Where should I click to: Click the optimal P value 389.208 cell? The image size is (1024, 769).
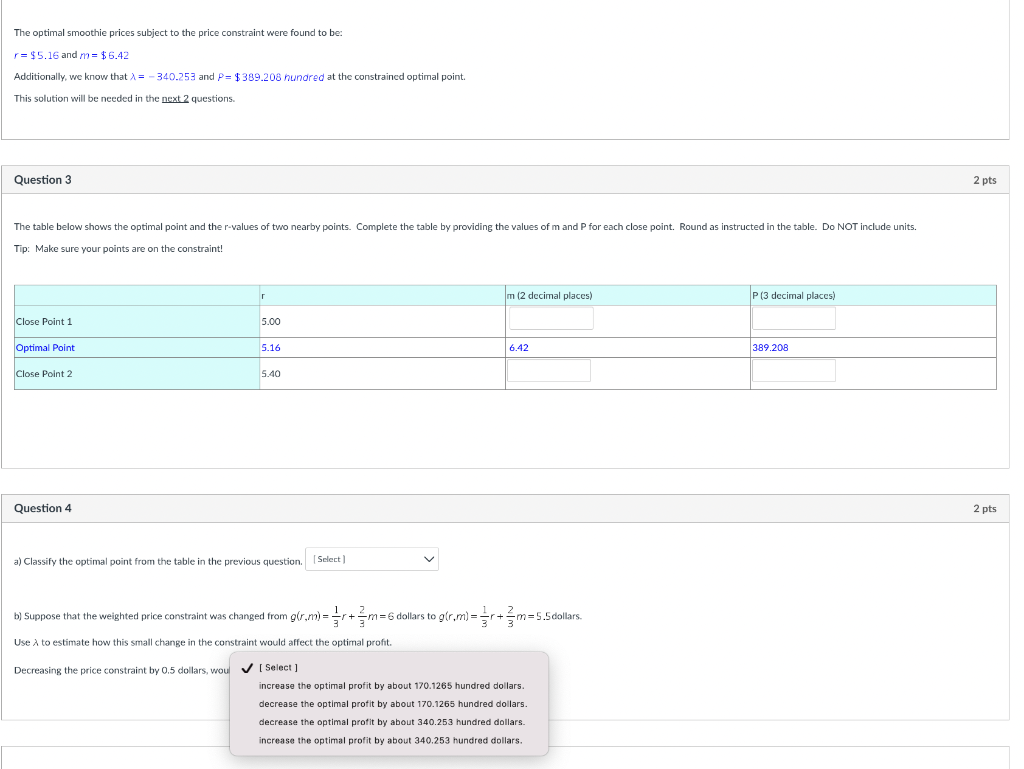tap(770, 348)
